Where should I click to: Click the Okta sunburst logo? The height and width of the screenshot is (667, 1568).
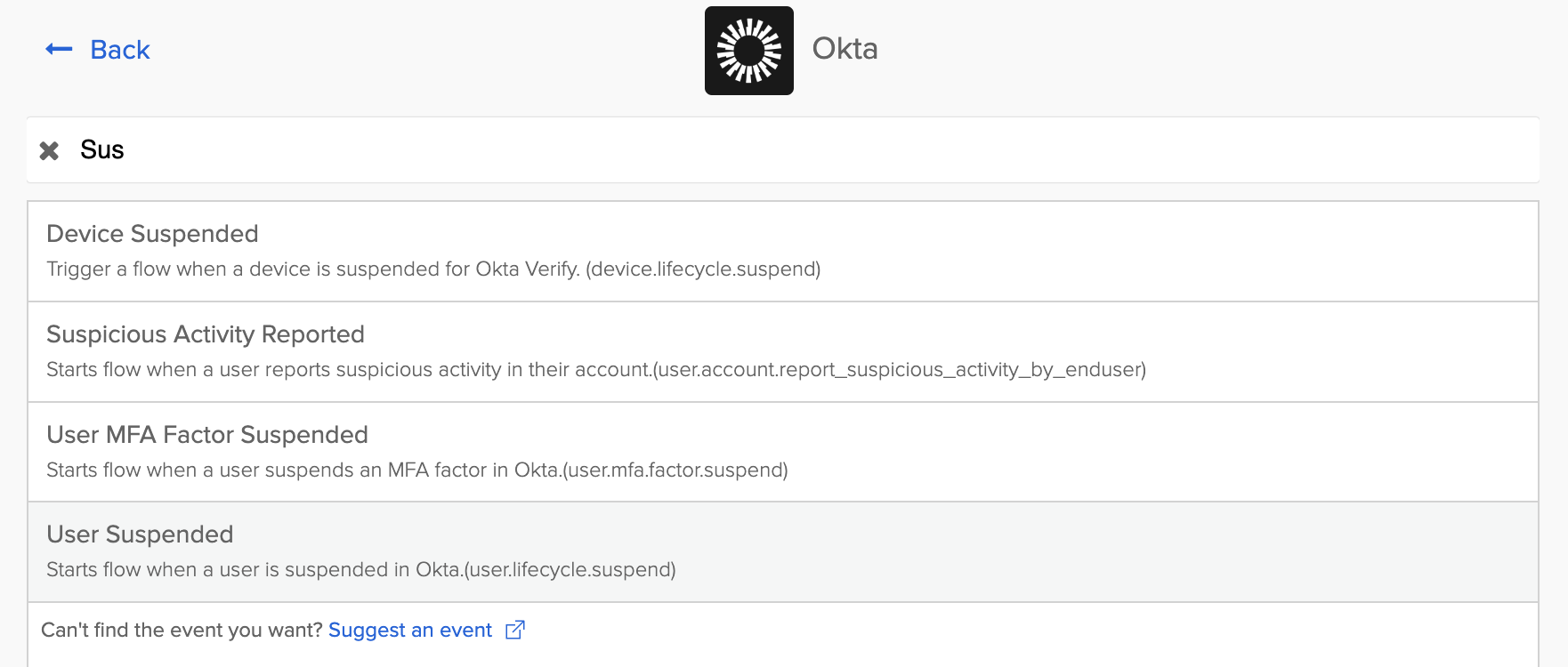click(748, 51)
